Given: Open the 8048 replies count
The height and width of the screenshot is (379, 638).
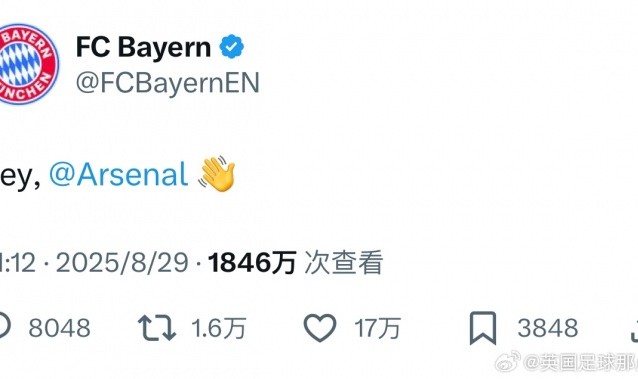Looking at the screenshot, I should [59, 328].
